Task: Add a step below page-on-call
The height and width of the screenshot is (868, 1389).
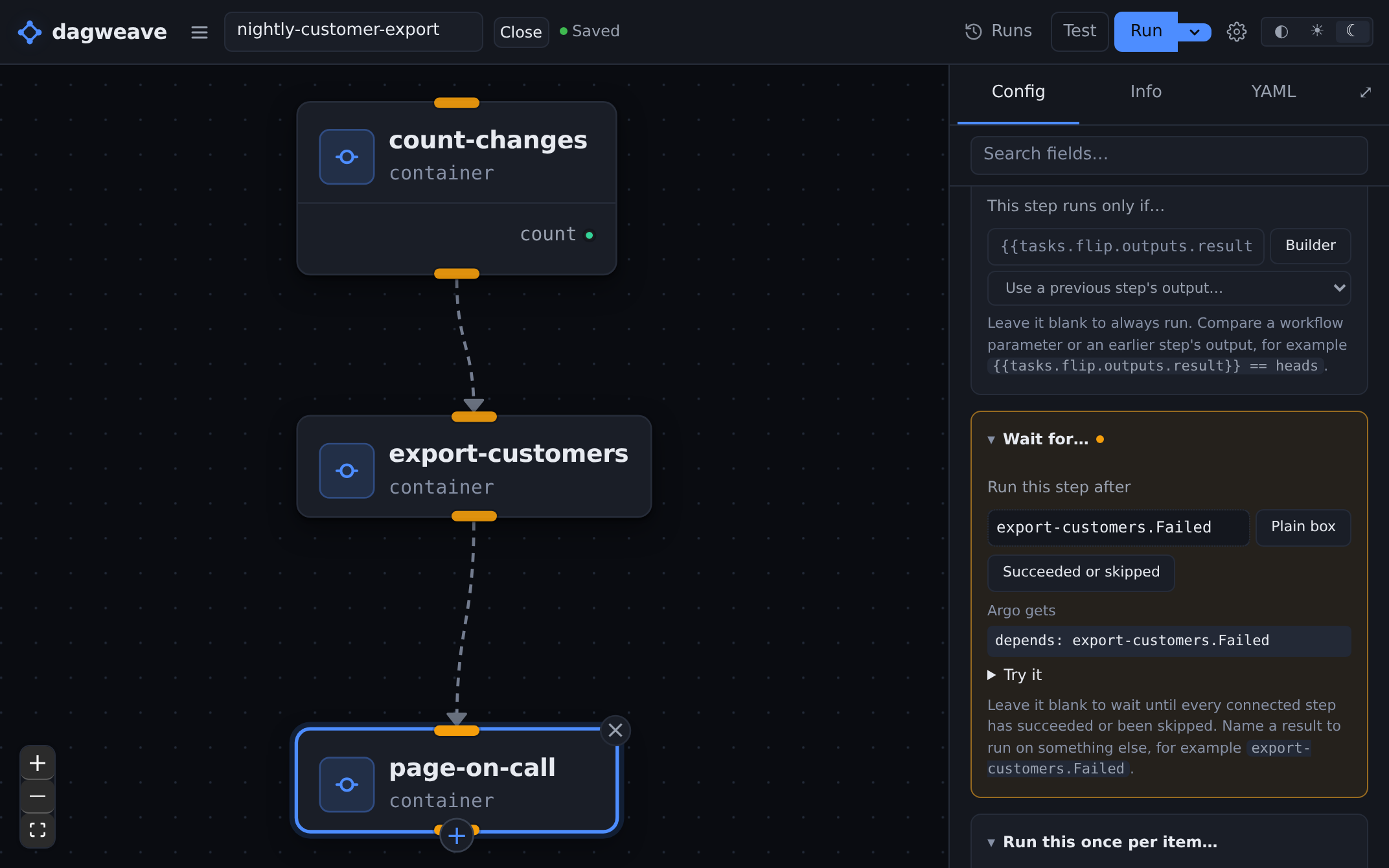Action: pos(457,836)
